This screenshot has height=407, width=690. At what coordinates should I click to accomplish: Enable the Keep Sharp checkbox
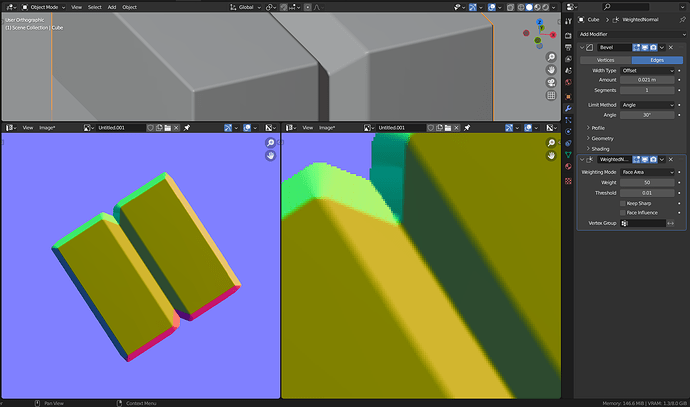coord(623,203)
